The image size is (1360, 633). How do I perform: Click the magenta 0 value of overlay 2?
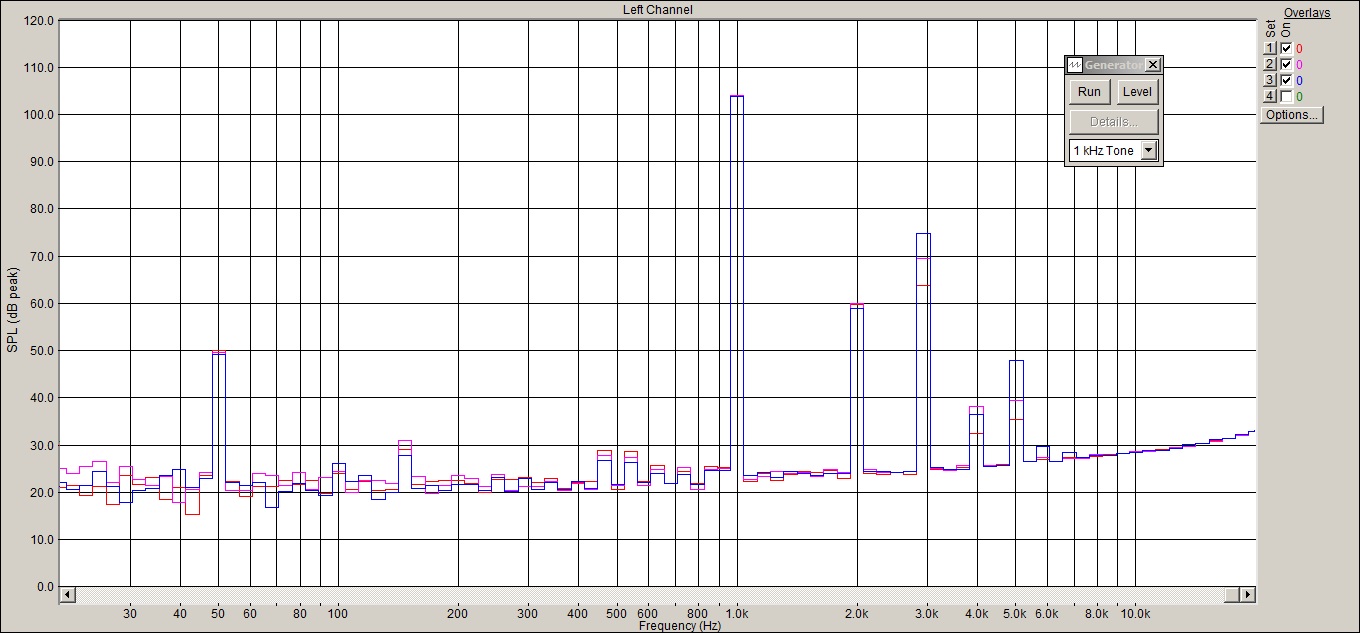click(1299, 64)
